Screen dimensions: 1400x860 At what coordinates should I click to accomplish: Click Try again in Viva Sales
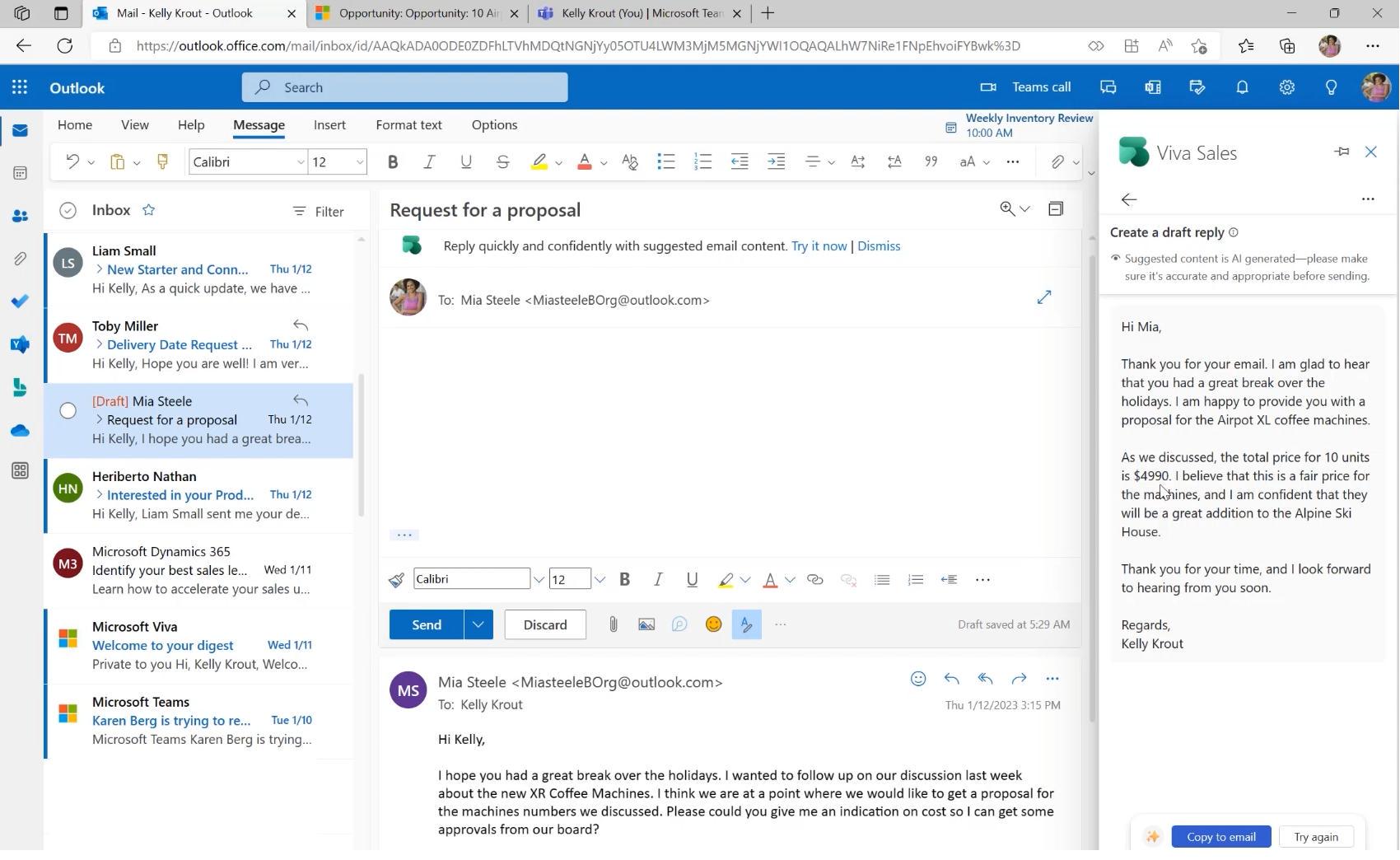pos(1316,837)
